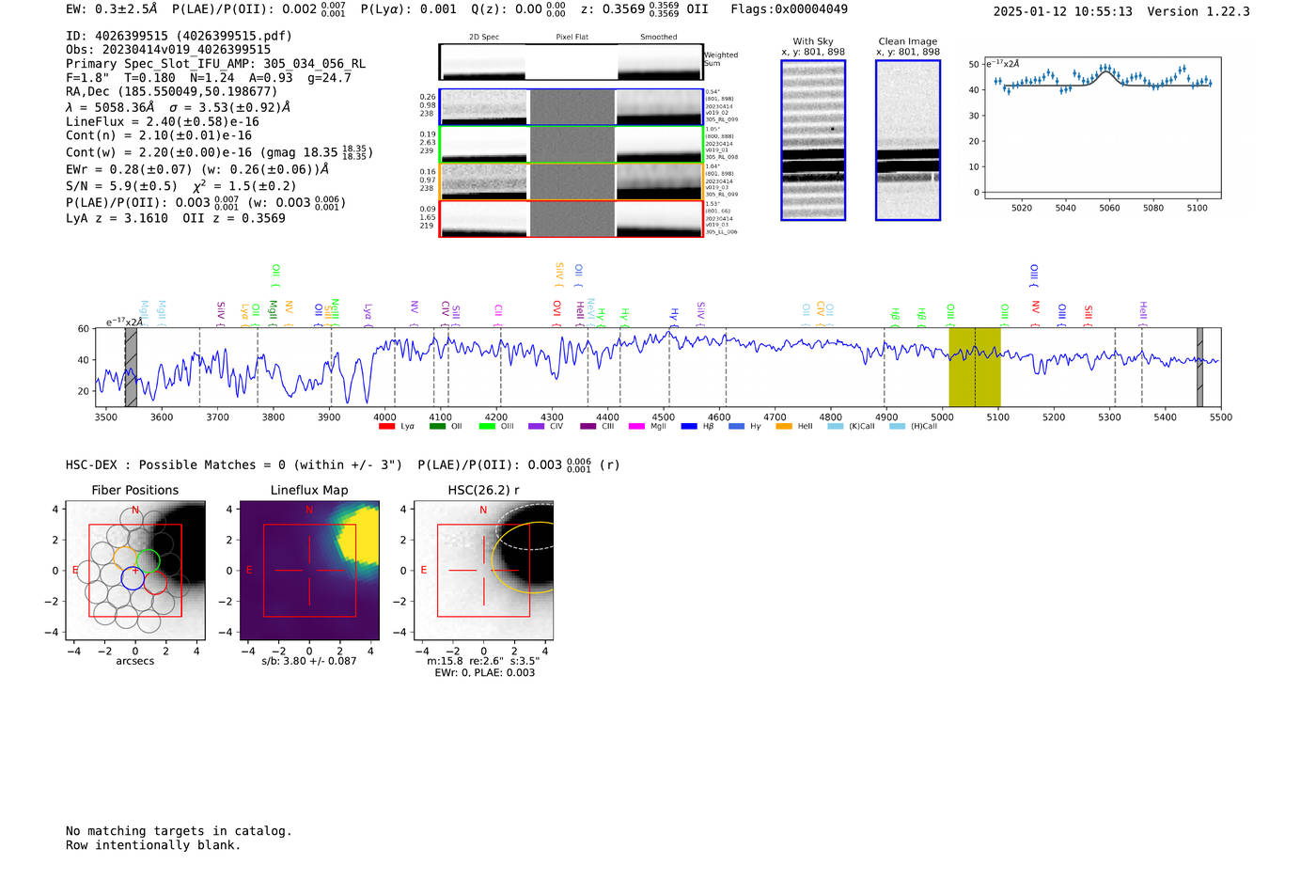Image resolution: width=1316 pixels, height=896 pixels.
Task: Click the Q(z): 0.00 header value
Action: pyautogui.click(x=518, y=9)
